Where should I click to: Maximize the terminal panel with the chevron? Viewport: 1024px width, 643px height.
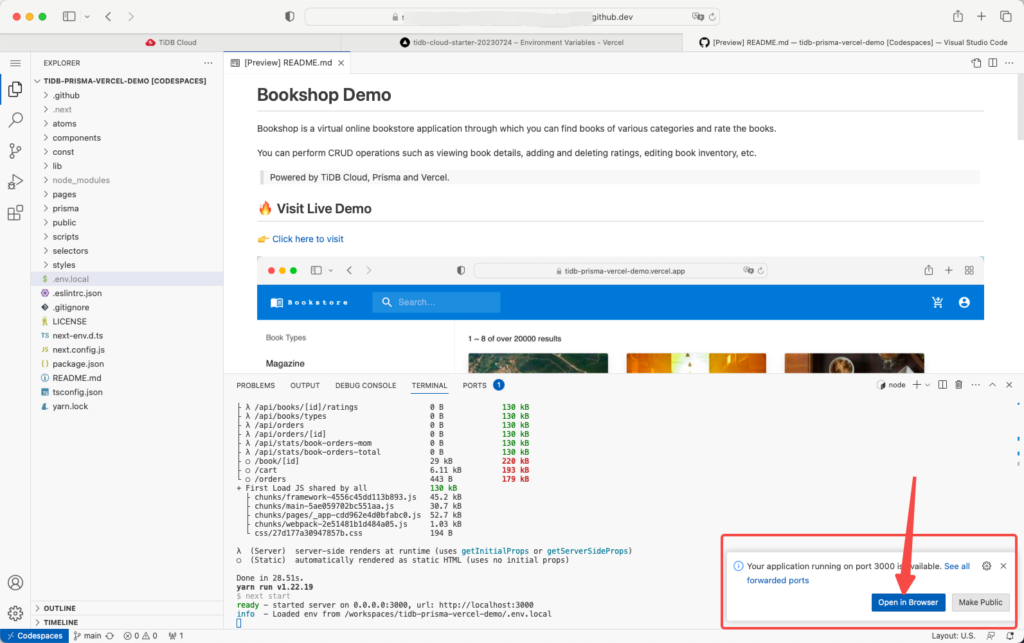coord(992,384)
